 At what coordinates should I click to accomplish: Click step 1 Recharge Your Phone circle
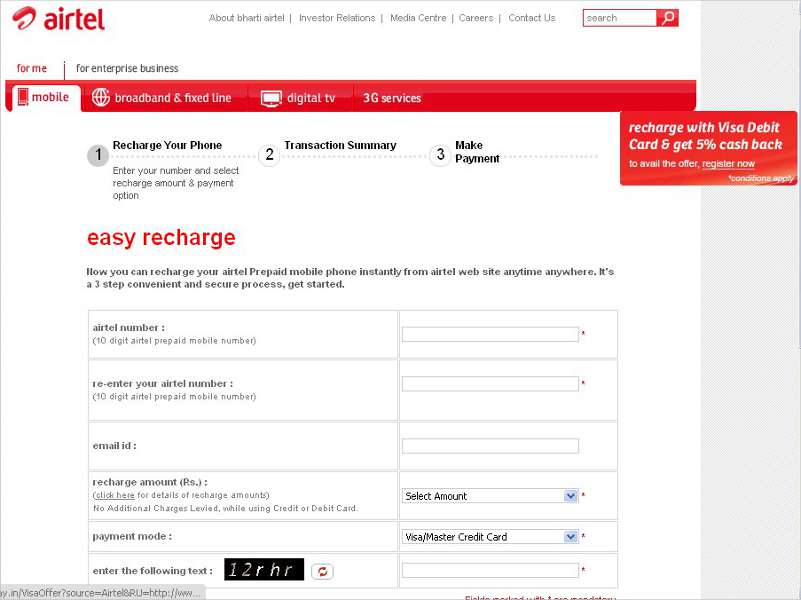[98, 155]
